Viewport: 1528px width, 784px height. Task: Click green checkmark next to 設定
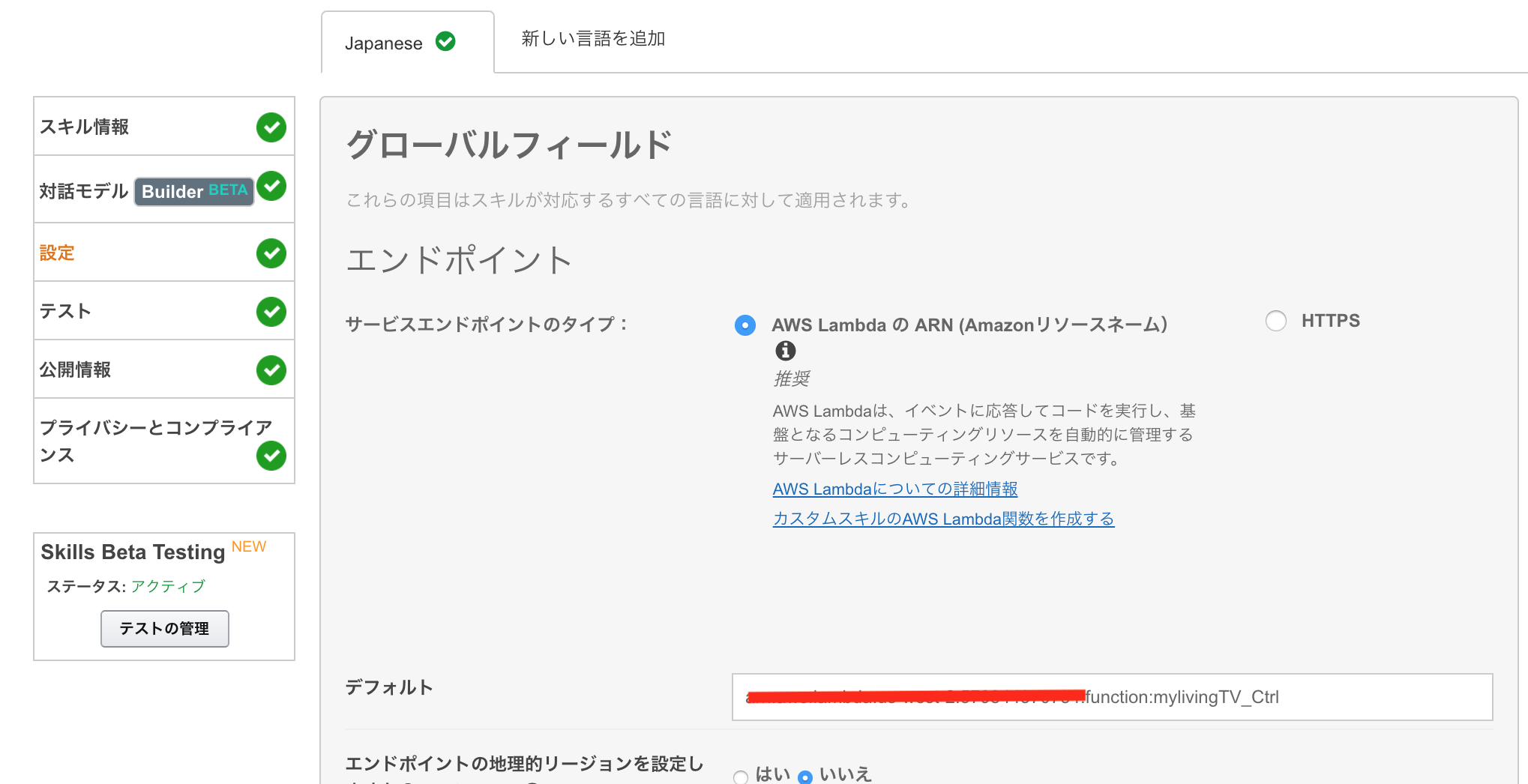[271, 253]
